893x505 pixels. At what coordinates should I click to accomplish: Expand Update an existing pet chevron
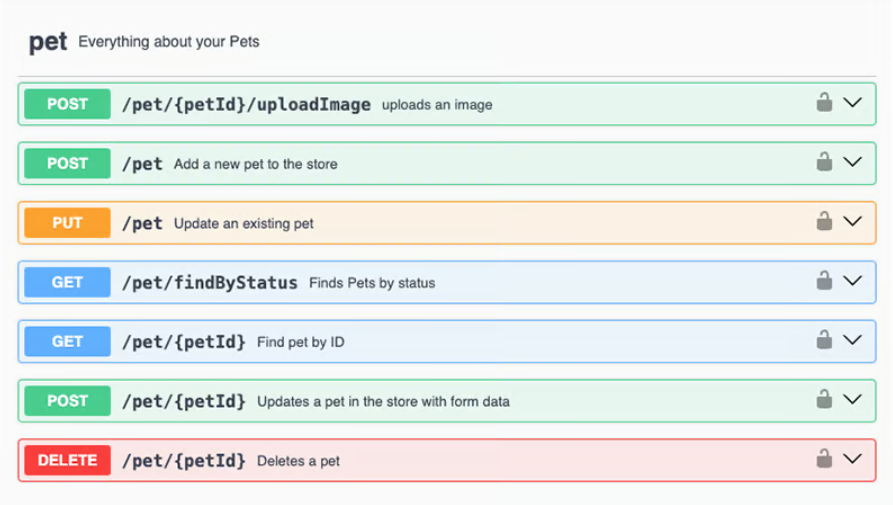pyautogui.click(x=852, y=222)
